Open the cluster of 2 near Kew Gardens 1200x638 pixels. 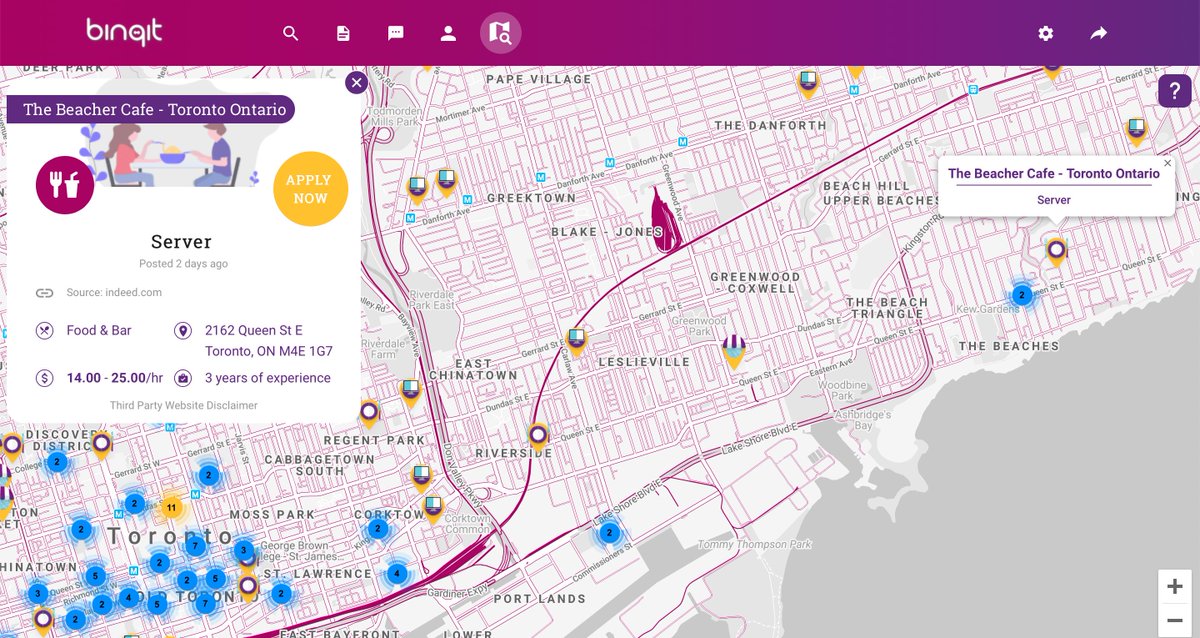pyautogui.click(x=1021, y=295)
